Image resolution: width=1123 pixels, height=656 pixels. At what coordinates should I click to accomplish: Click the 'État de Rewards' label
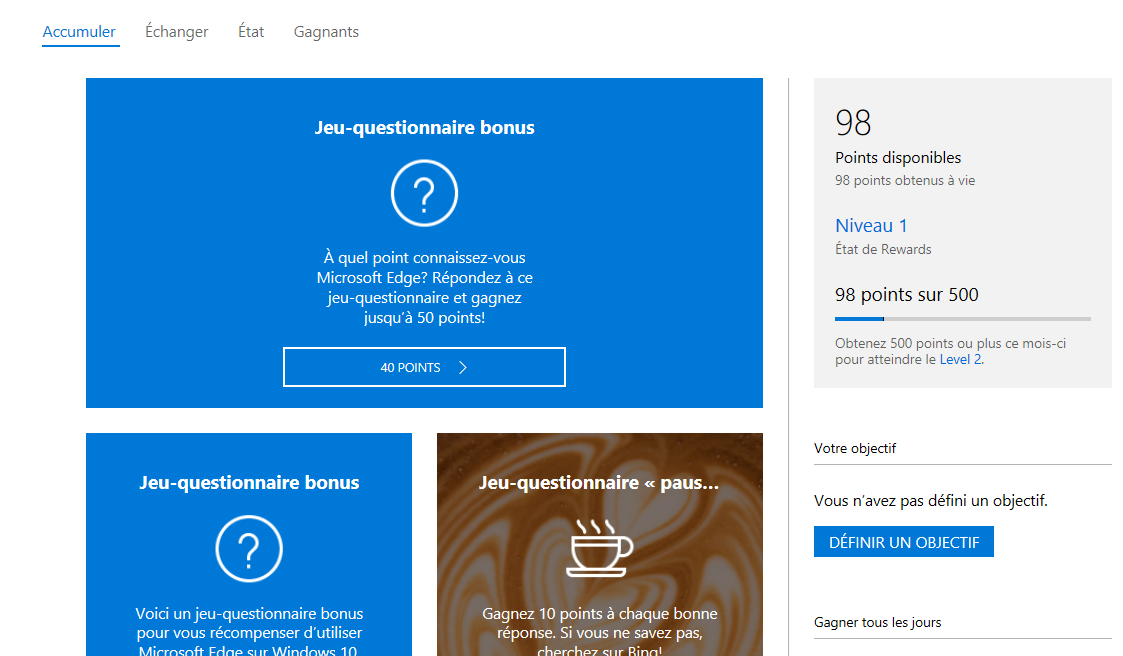coord(883,249)
